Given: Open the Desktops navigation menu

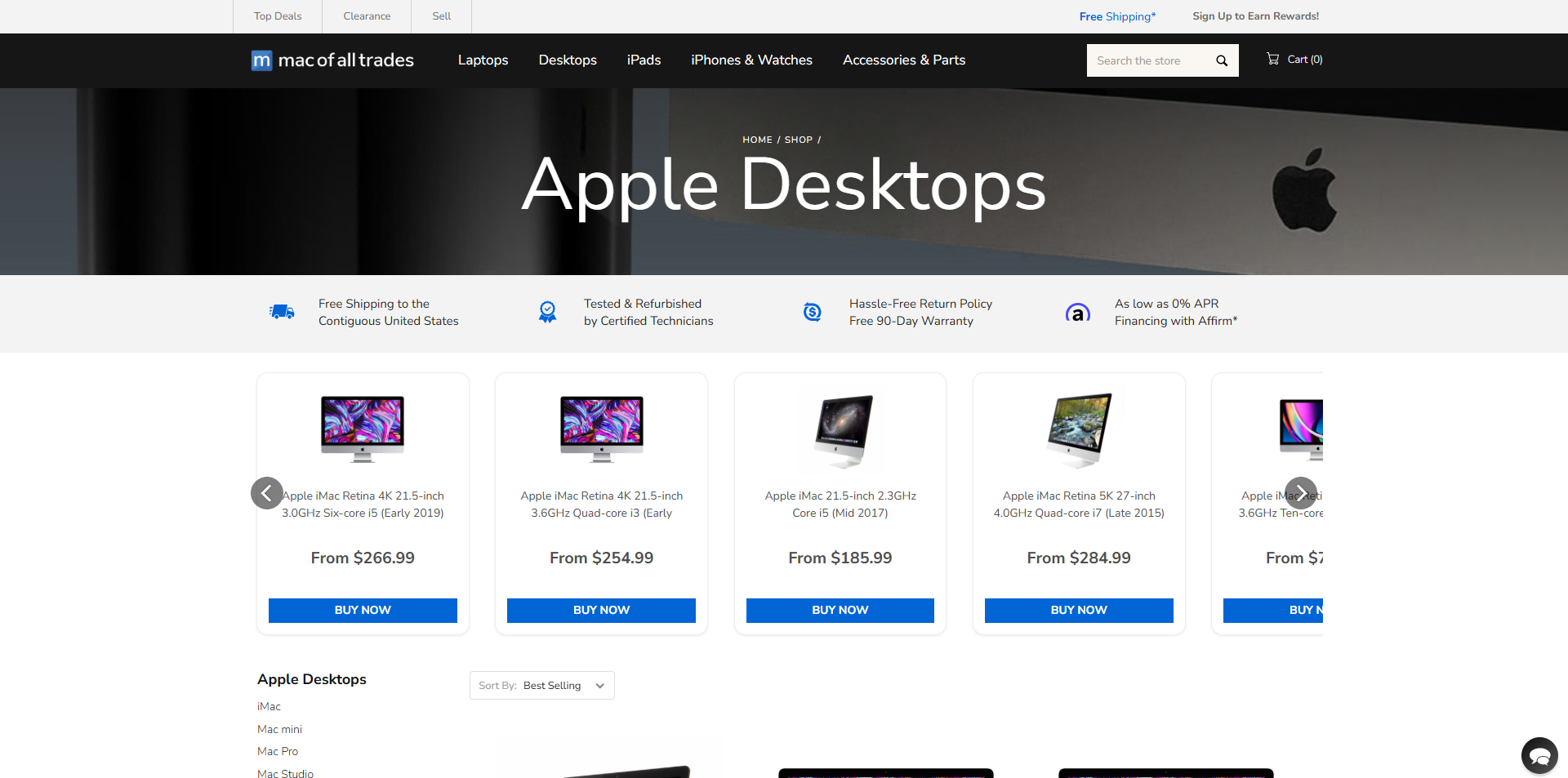Looking at the screenshot, I should tap(567, 60).
